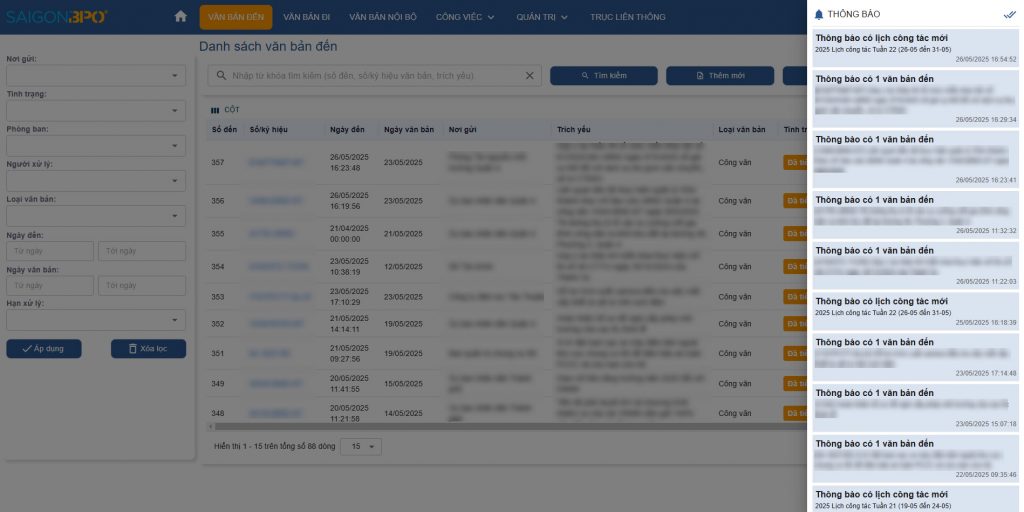Click the bell icon beside THÔNG BÁO
Viewport: 1024px width, 512px height.
[819, 15]
